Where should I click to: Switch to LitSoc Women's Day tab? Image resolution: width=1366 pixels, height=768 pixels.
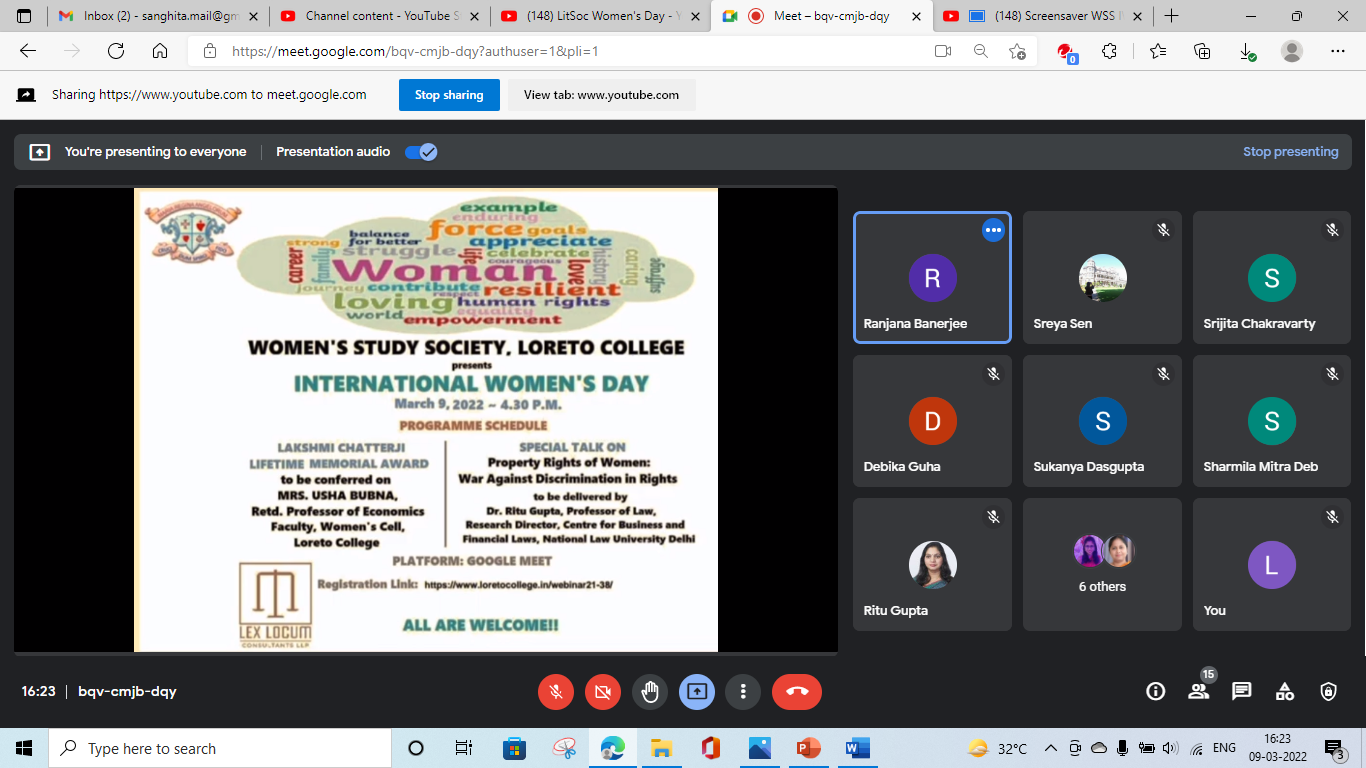coord(600,16)
